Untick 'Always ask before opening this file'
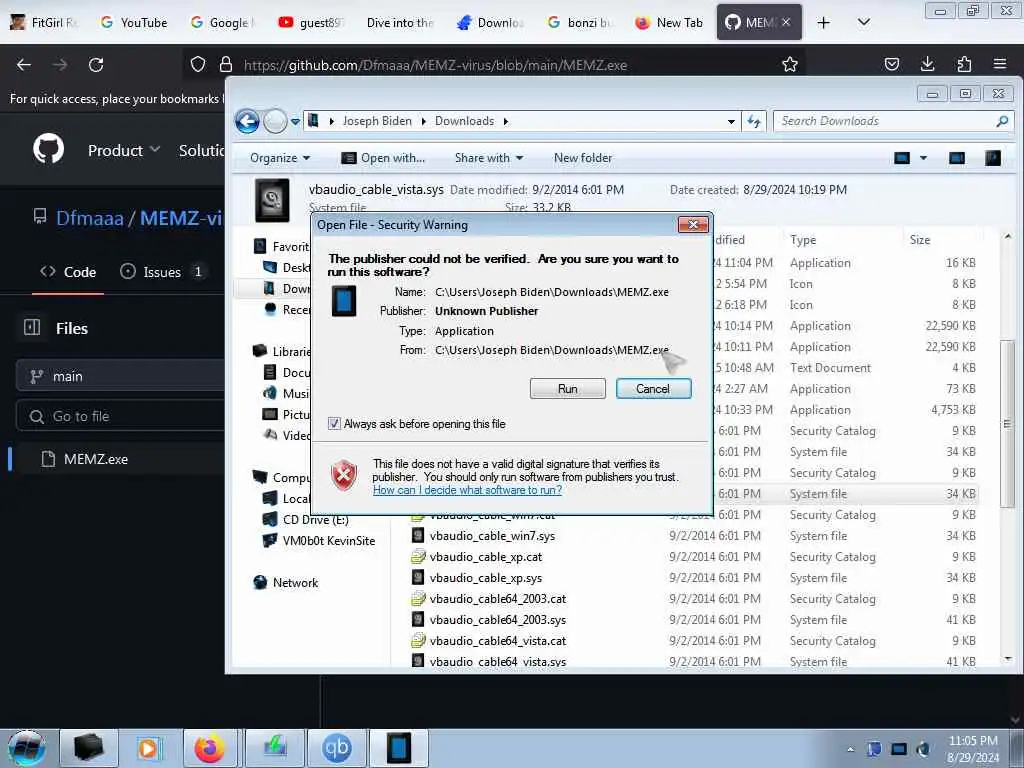 click(334, 424)
